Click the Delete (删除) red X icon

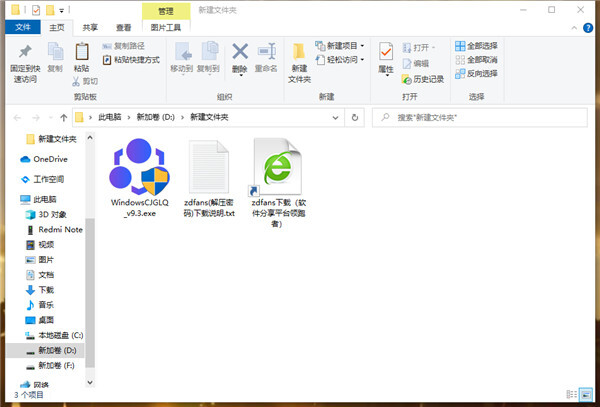pyautogui.click(x=240, y=51)
